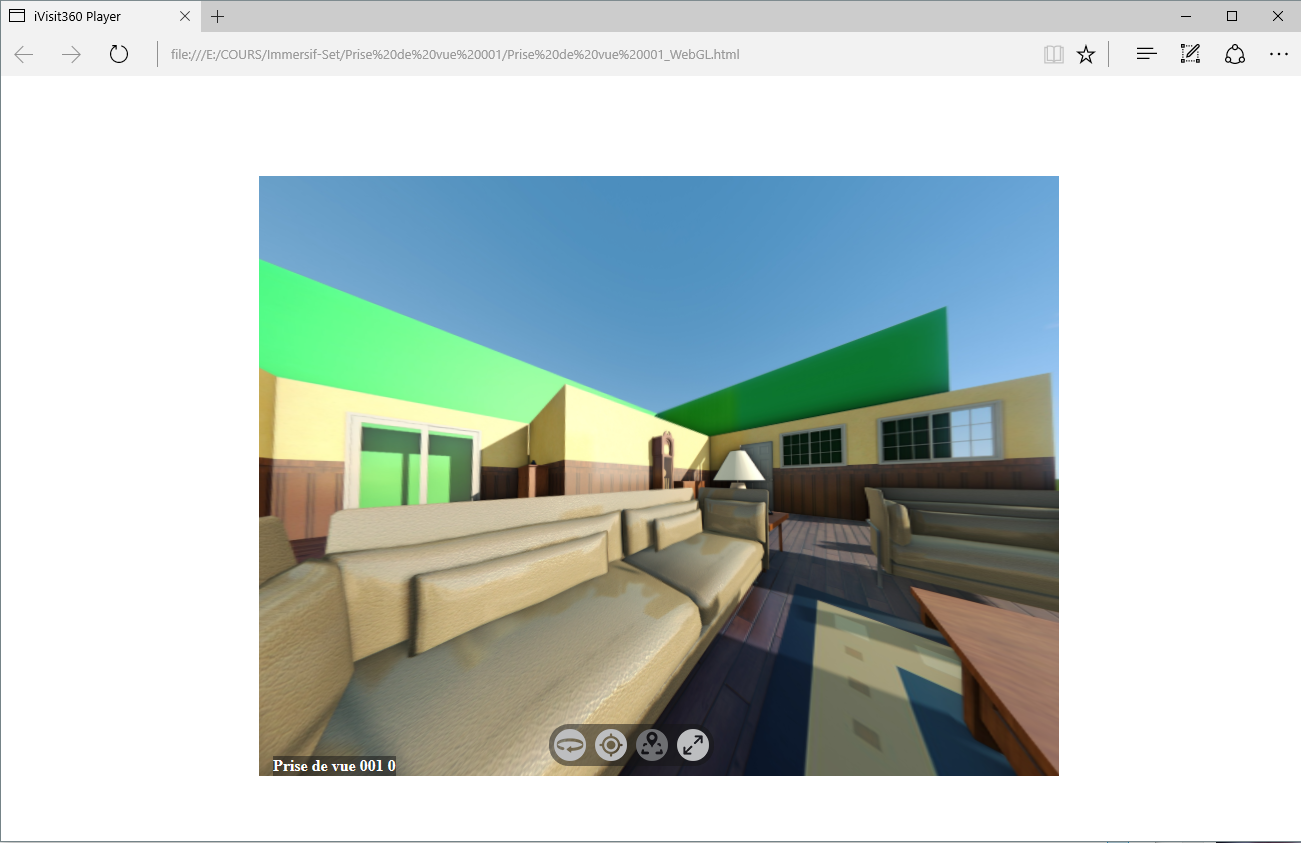Maximize the Edge browser window
This screenshot has height=843, width=1301.
pyautogui.click(x=1232, y=16)
